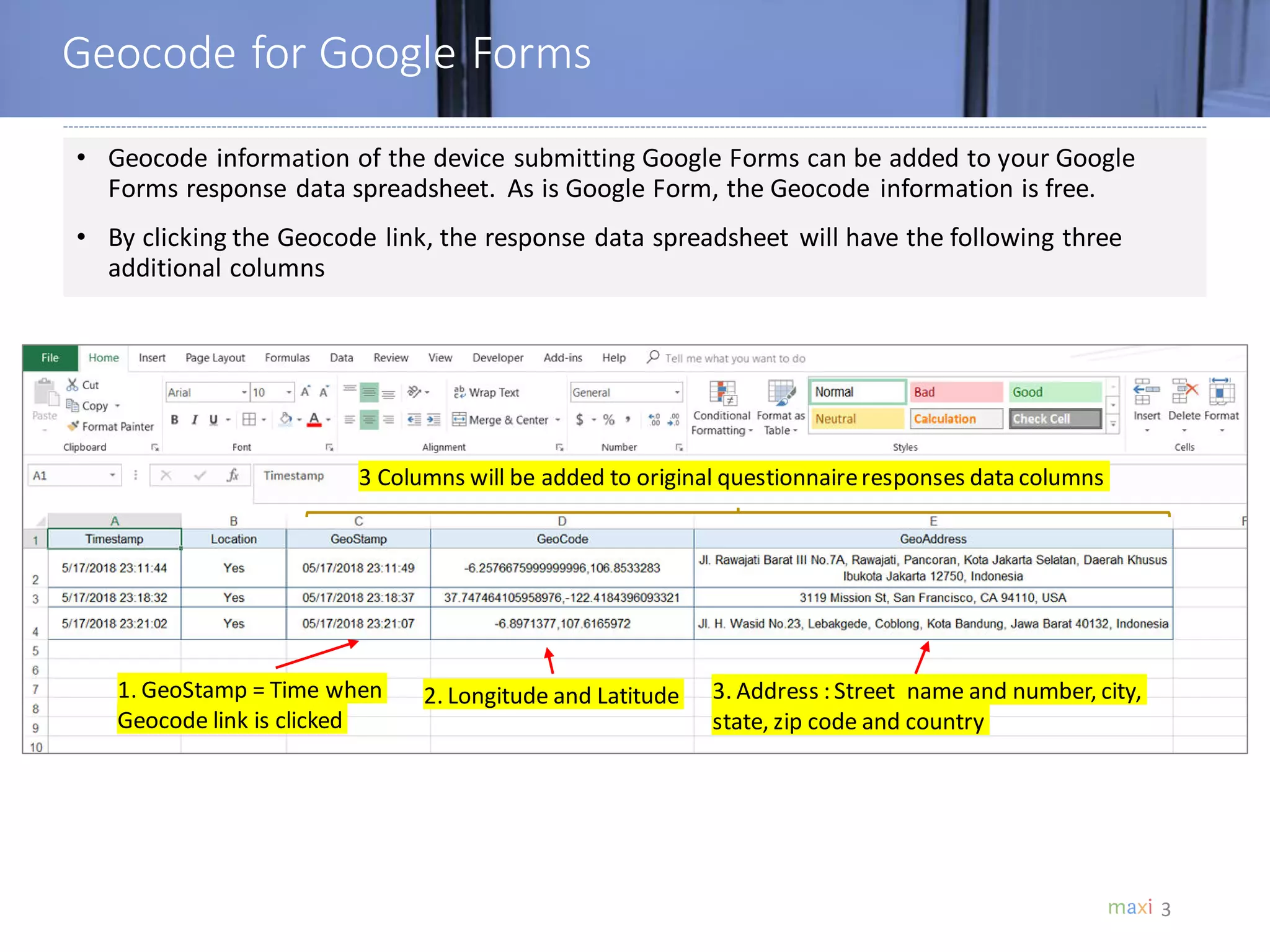1270x952 pixels.
Task: Toggle Wrap Text
Action: click(x=486, y=392)
